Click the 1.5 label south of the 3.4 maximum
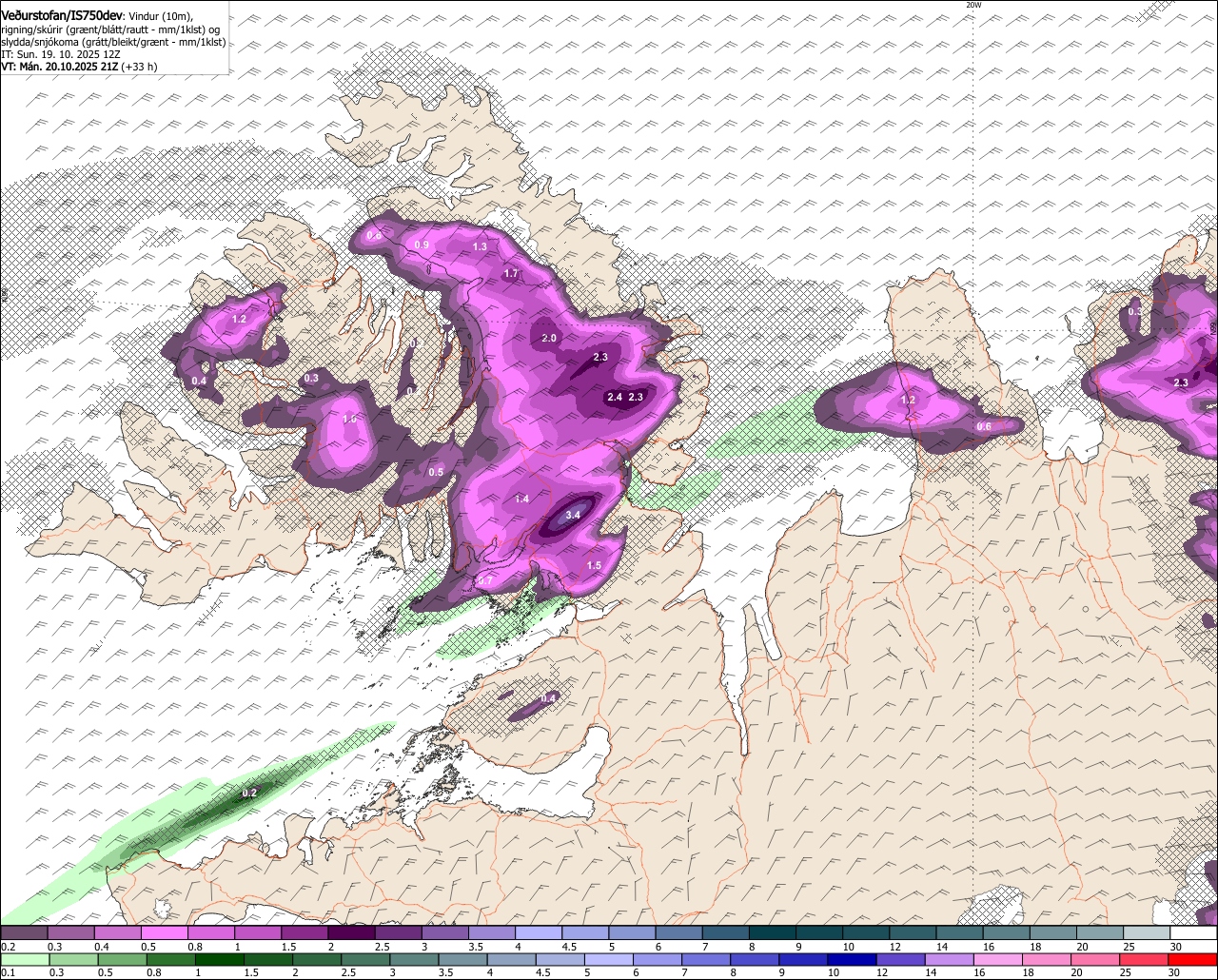The height and width of the screenshot is (980, 1218). click(594, 565)
